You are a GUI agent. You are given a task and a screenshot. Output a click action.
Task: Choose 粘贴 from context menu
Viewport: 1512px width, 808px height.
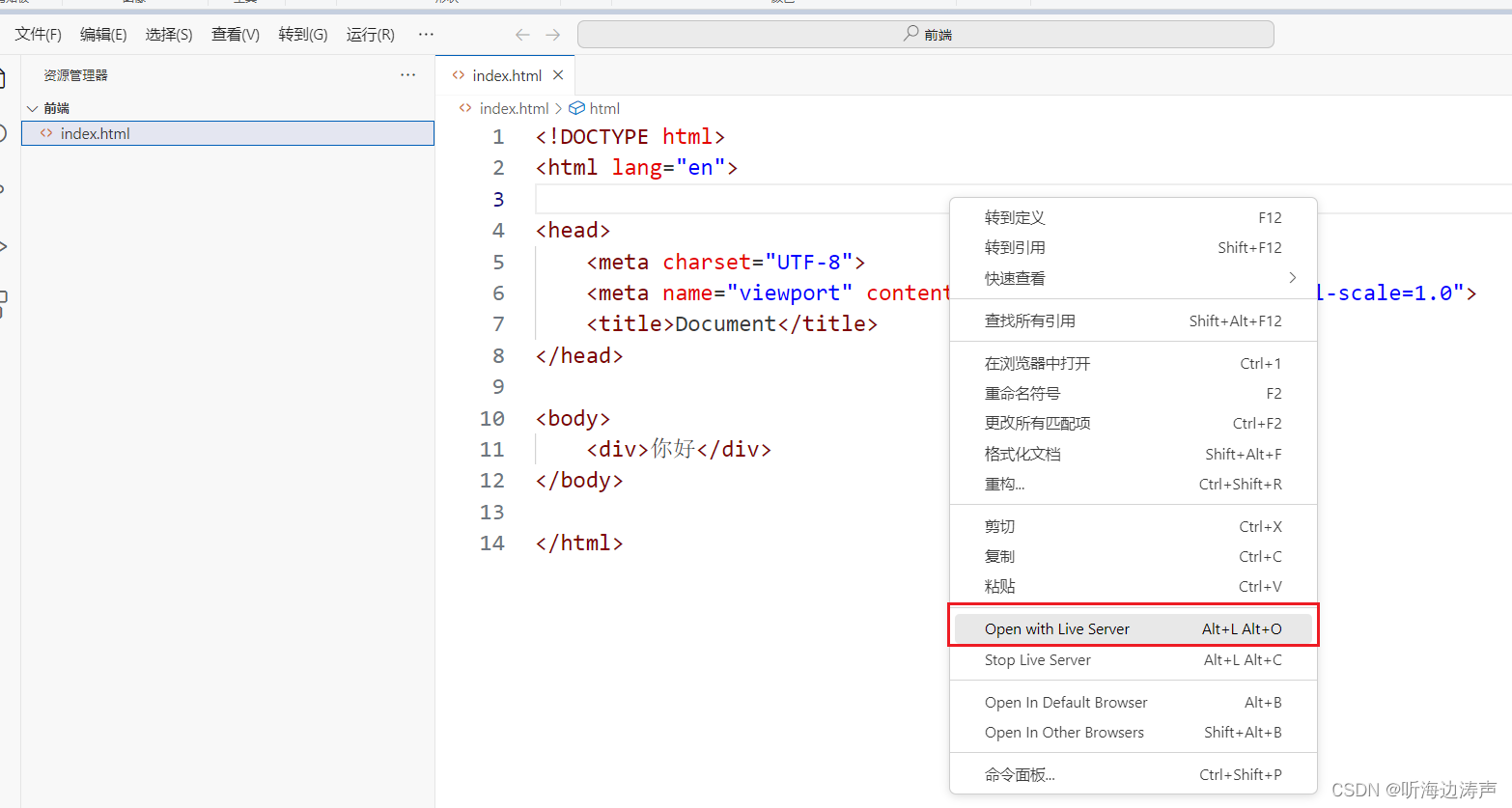1134,586
